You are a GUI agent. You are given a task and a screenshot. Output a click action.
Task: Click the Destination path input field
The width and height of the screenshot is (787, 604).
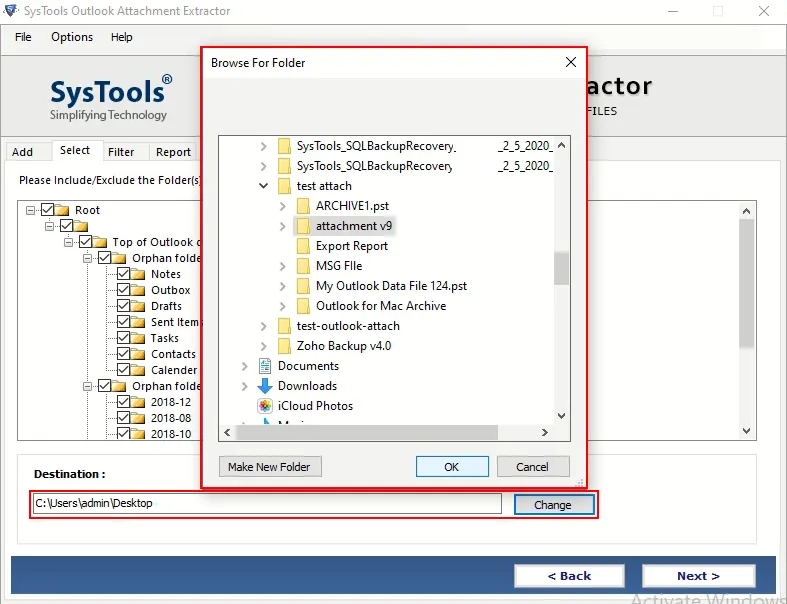coord(267,504)
